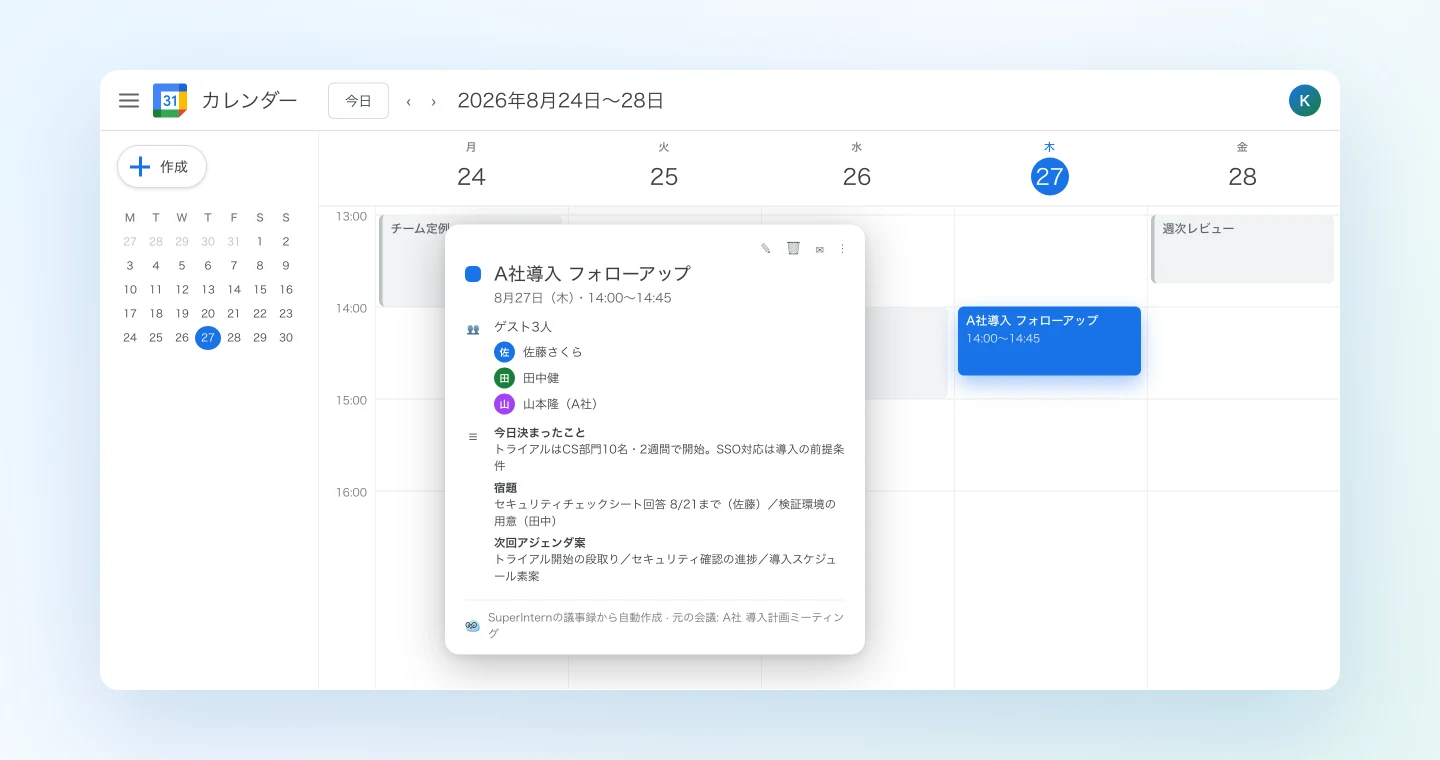Select highlighted 27 in the mini calendar

208,338
